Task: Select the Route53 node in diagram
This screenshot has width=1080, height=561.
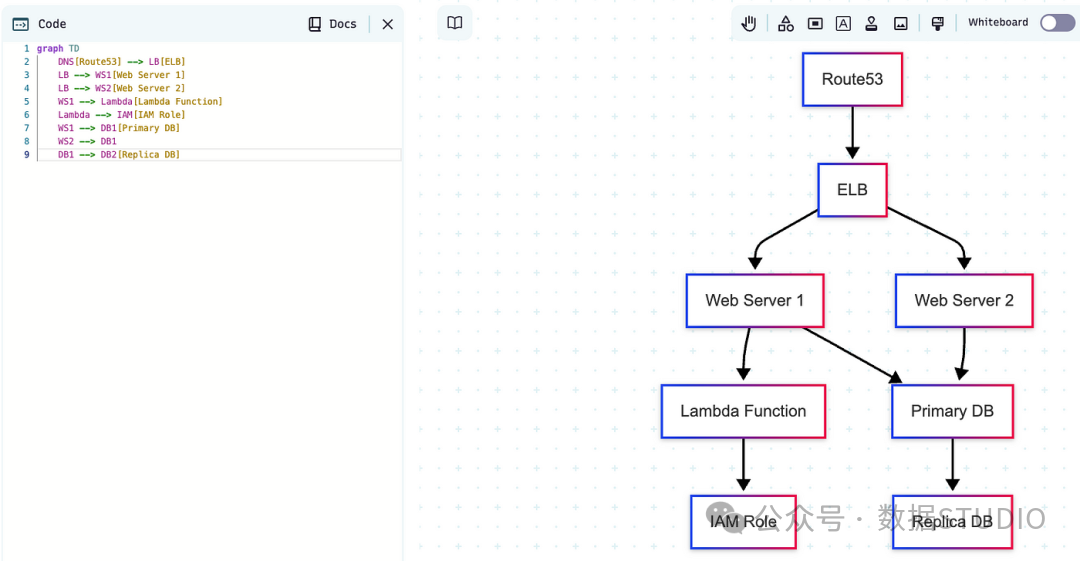Action: pos(852,79)
